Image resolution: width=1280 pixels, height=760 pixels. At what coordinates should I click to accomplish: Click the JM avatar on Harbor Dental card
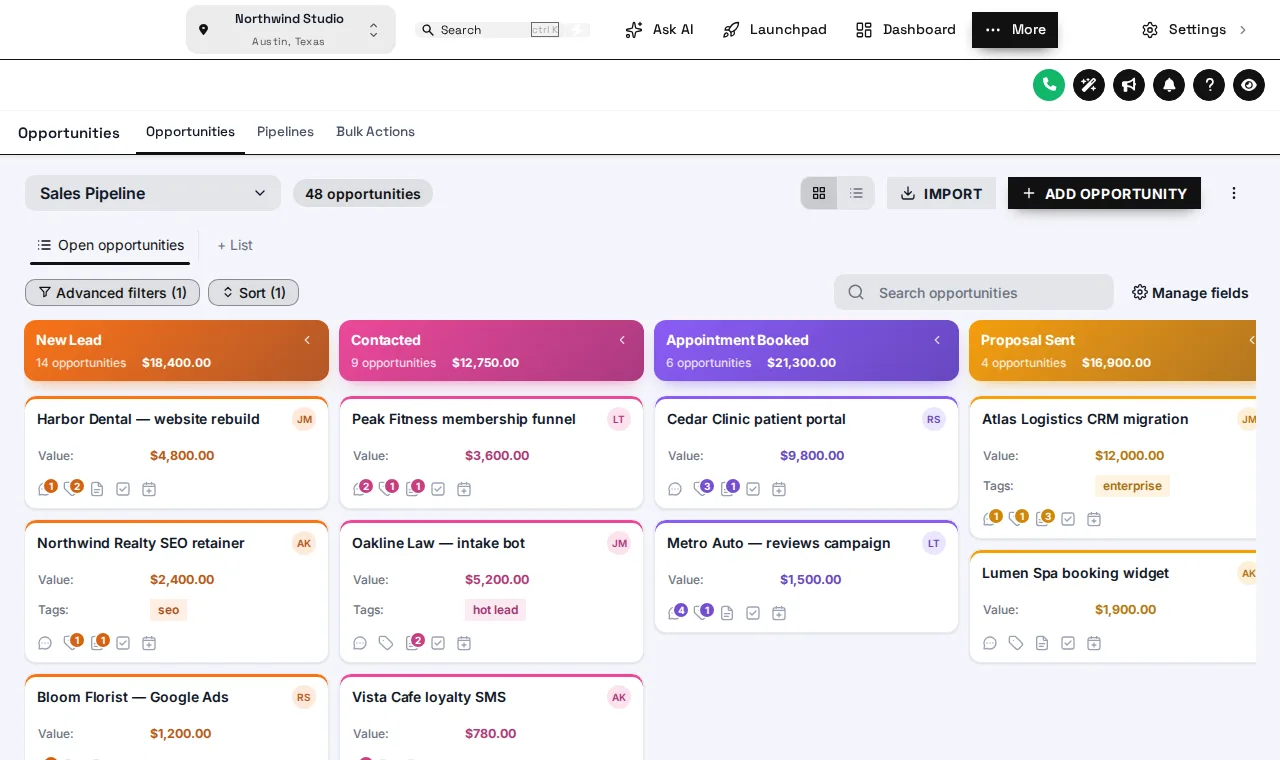pos(304,420)
